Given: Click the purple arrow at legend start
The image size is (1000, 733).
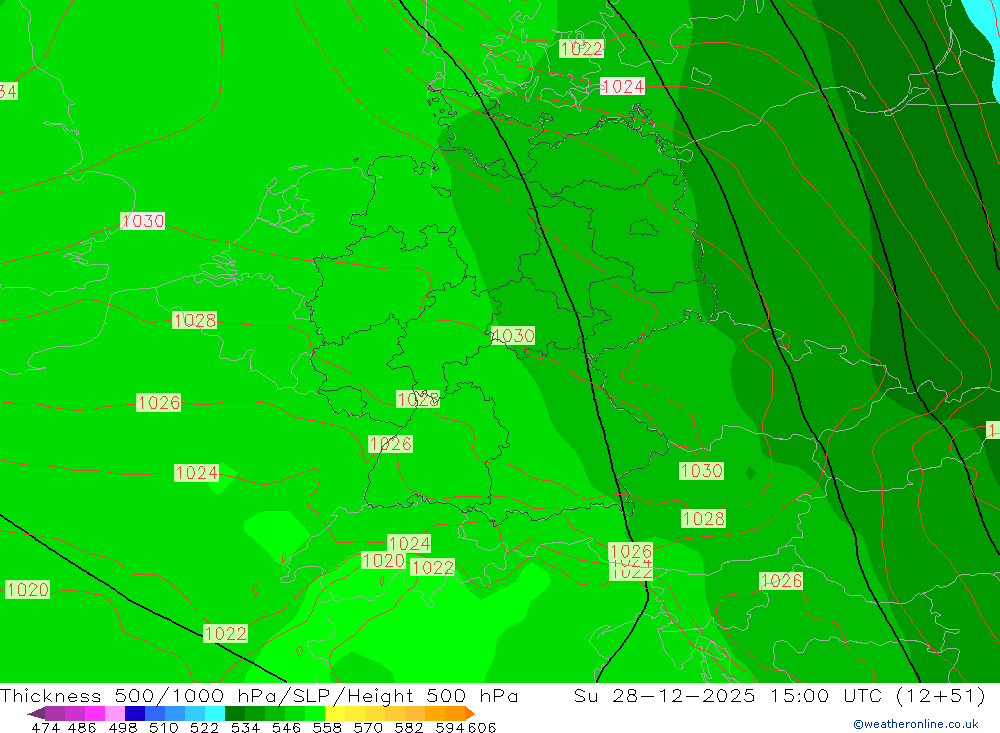Looking at the screenshot, I should (36, 713).
